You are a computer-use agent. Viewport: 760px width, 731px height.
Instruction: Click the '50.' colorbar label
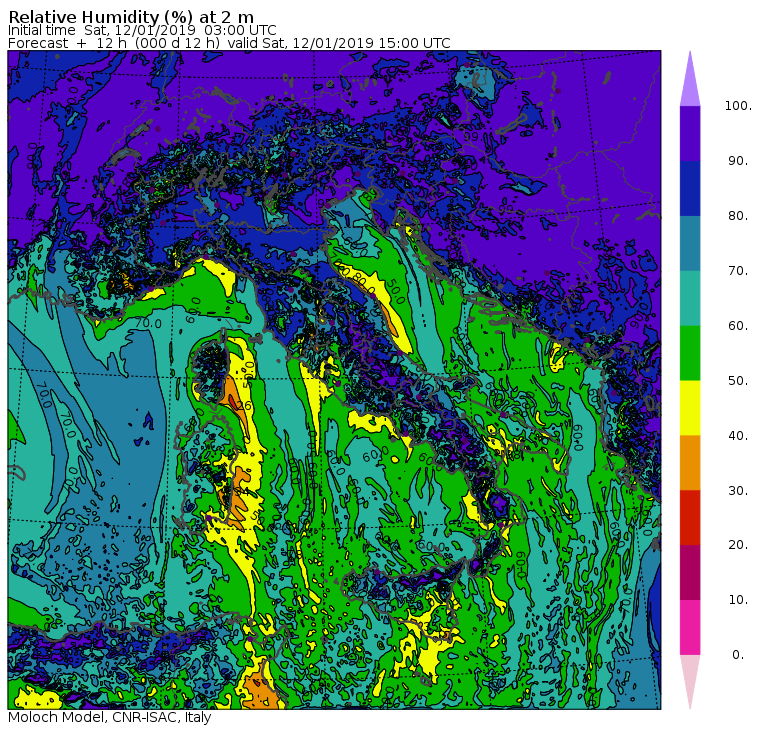[x=738, y=381]
